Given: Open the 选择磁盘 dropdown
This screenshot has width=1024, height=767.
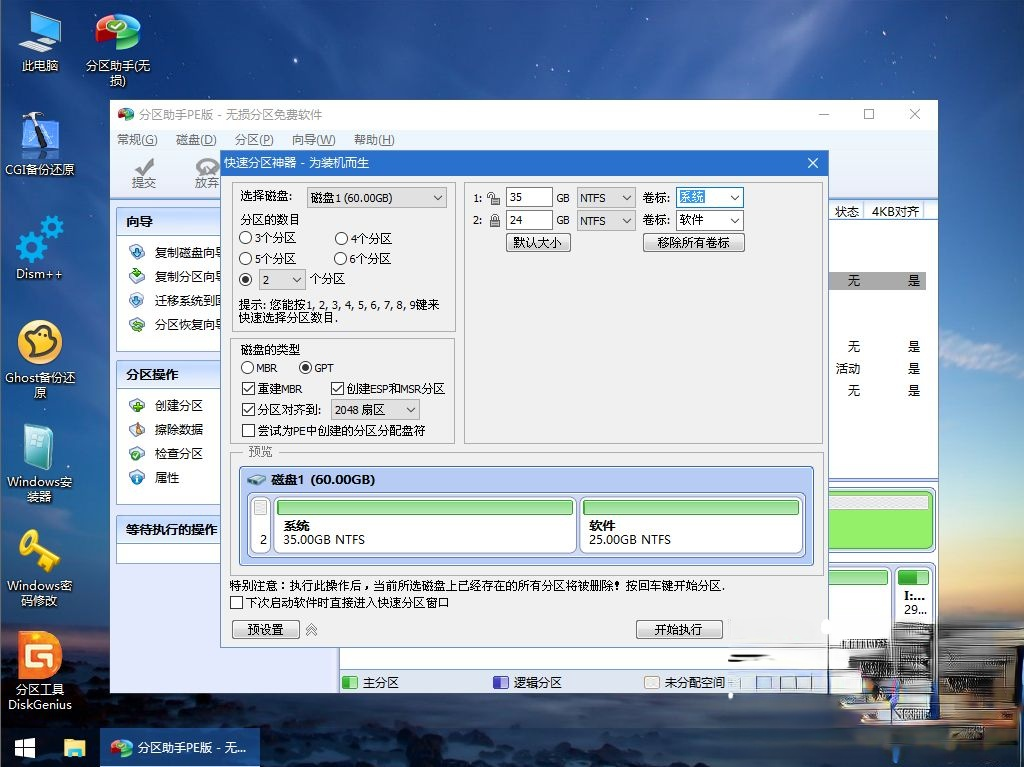Looking at the screenshot, I should click(x=376, y=197).
